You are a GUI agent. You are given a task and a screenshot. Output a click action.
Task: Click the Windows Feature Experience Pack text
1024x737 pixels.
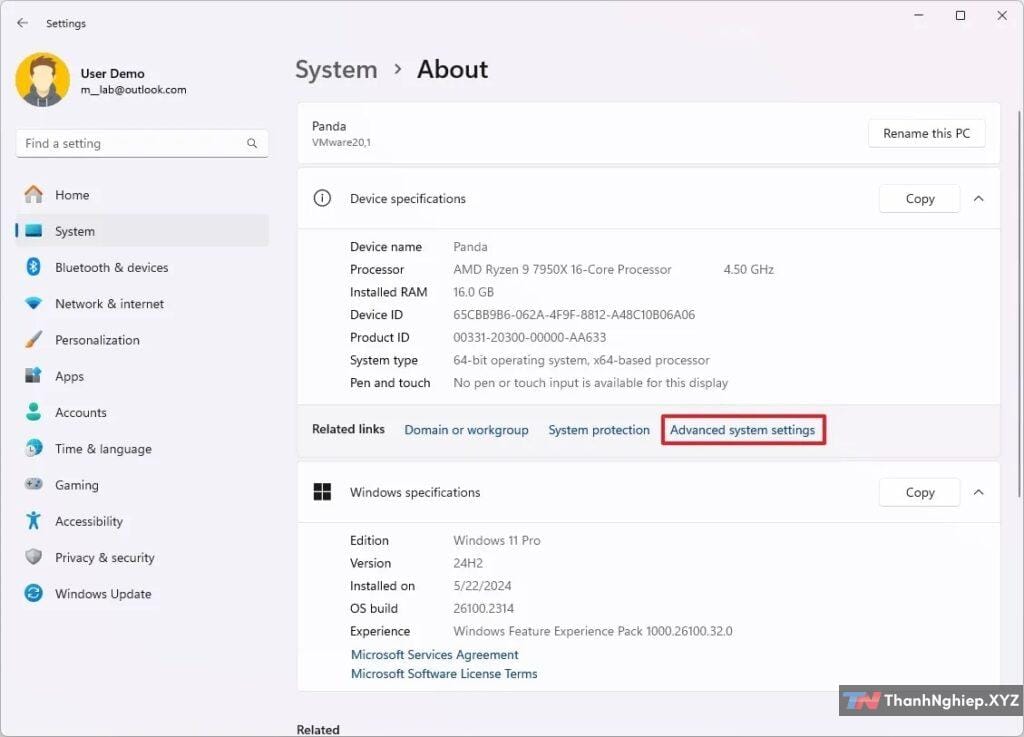(593, 631)
